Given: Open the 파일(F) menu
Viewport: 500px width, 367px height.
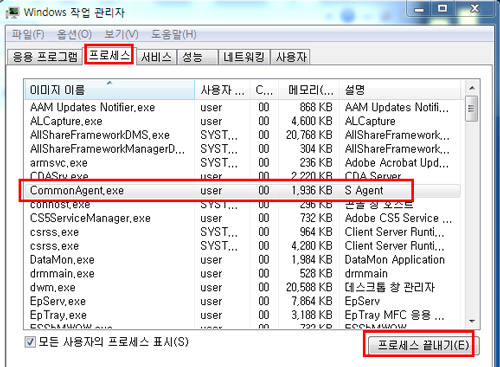Looking at the screenshot, I should coord(28,34).
